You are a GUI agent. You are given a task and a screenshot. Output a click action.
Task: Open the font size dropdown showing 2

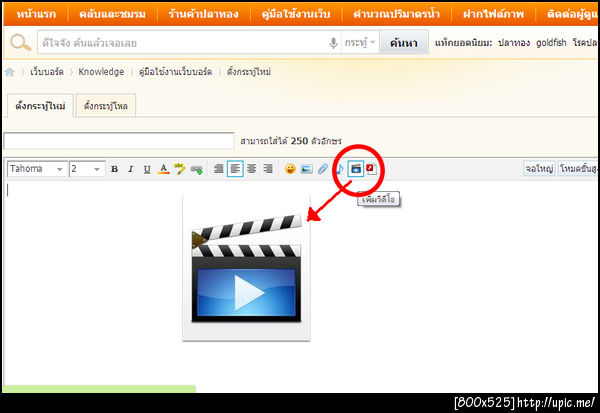87,169
